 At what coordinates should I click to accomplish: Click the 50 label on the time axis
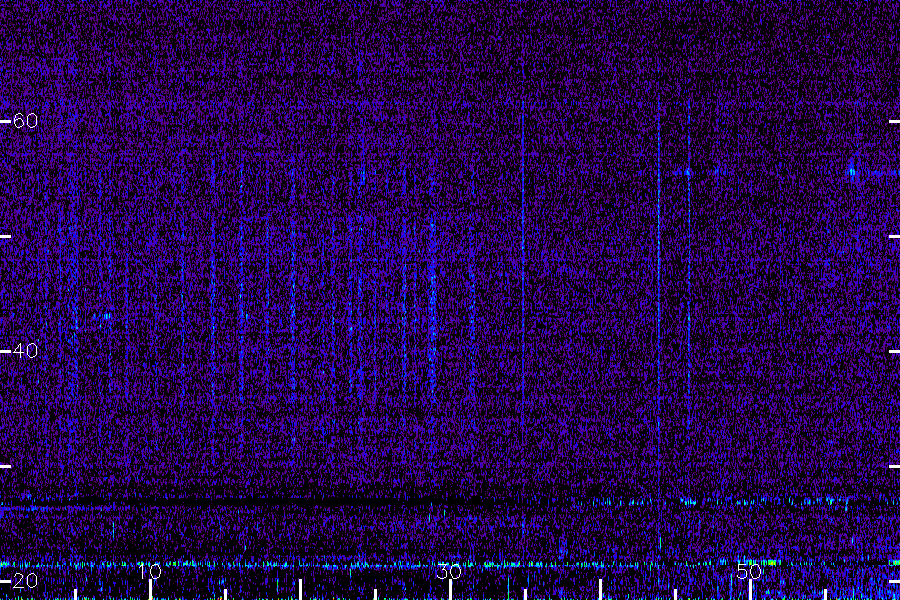tap(749, 571)
